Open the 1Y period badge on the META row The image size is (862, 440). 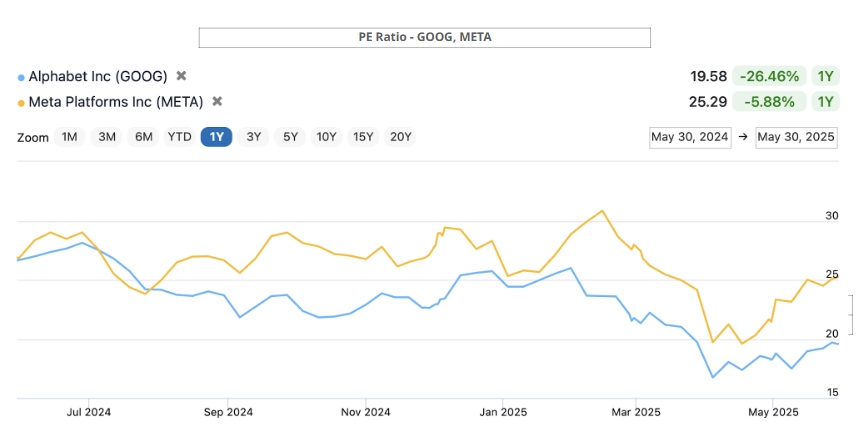coord(826,102)
